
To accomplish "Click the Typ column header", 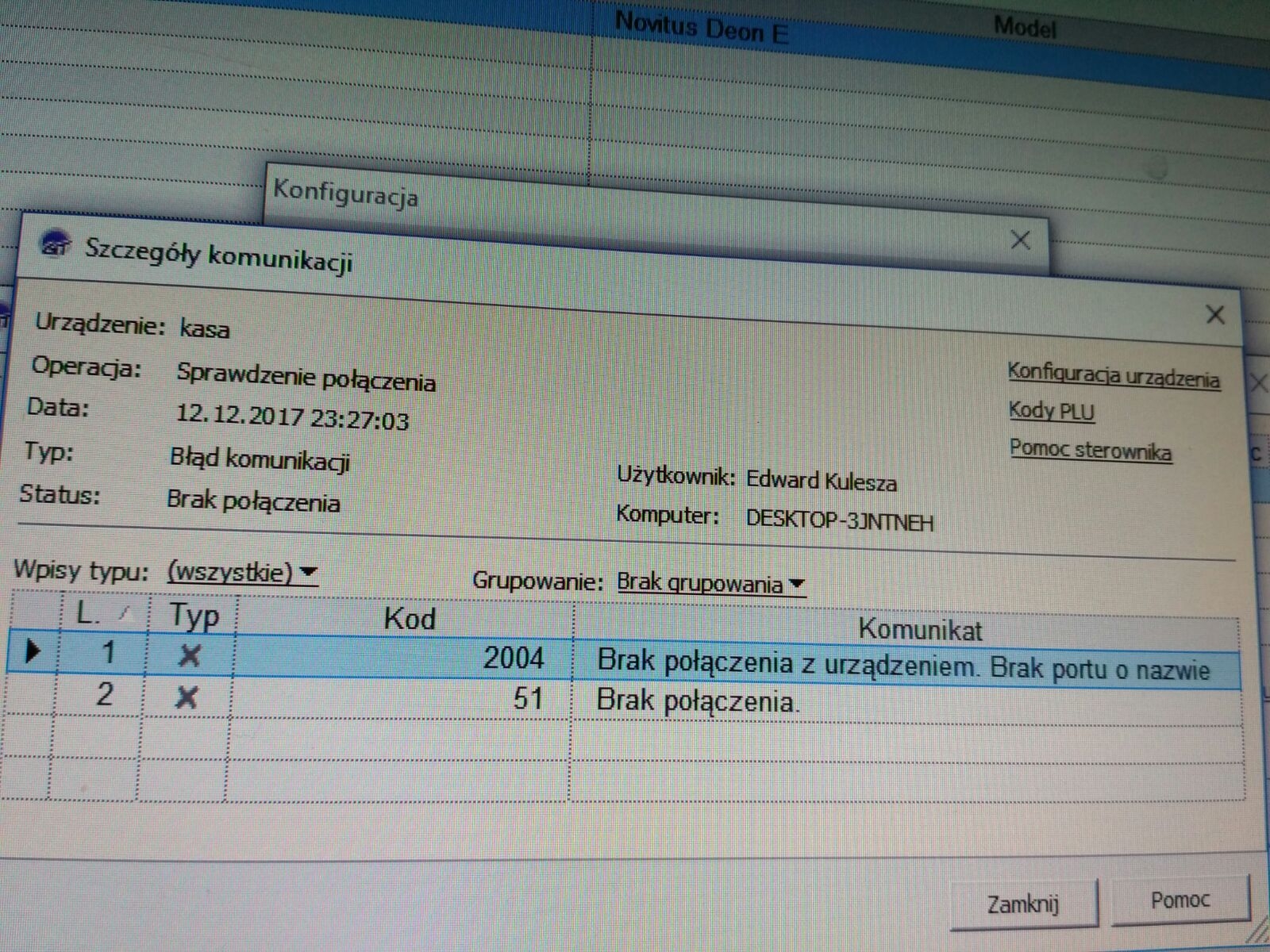I will click(x=193, y=616).
